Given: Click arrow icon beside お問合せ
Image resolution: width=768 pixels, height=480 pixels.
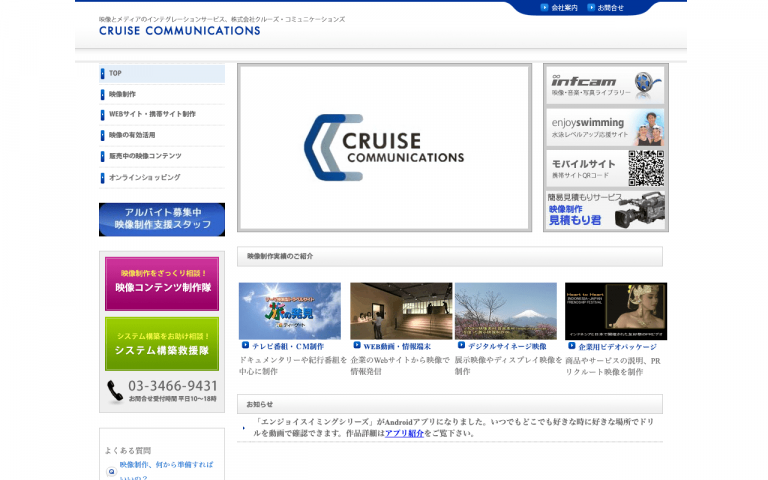Looking at the screenshot, I should coord(591,7).
